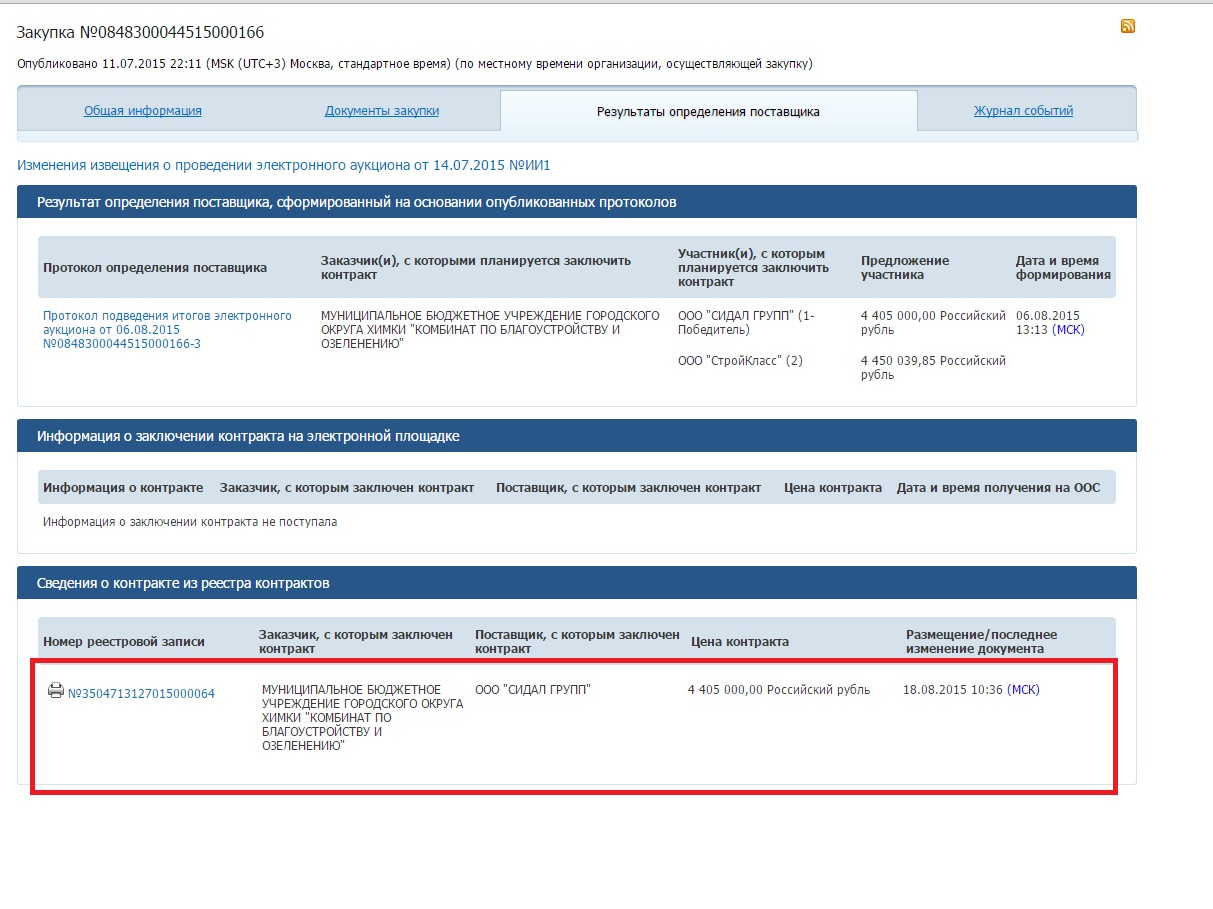Viewport: 1213px width, 909px height.
Task: Click the Закупка №0848300044515000166 heading
Action: (141, 33)
